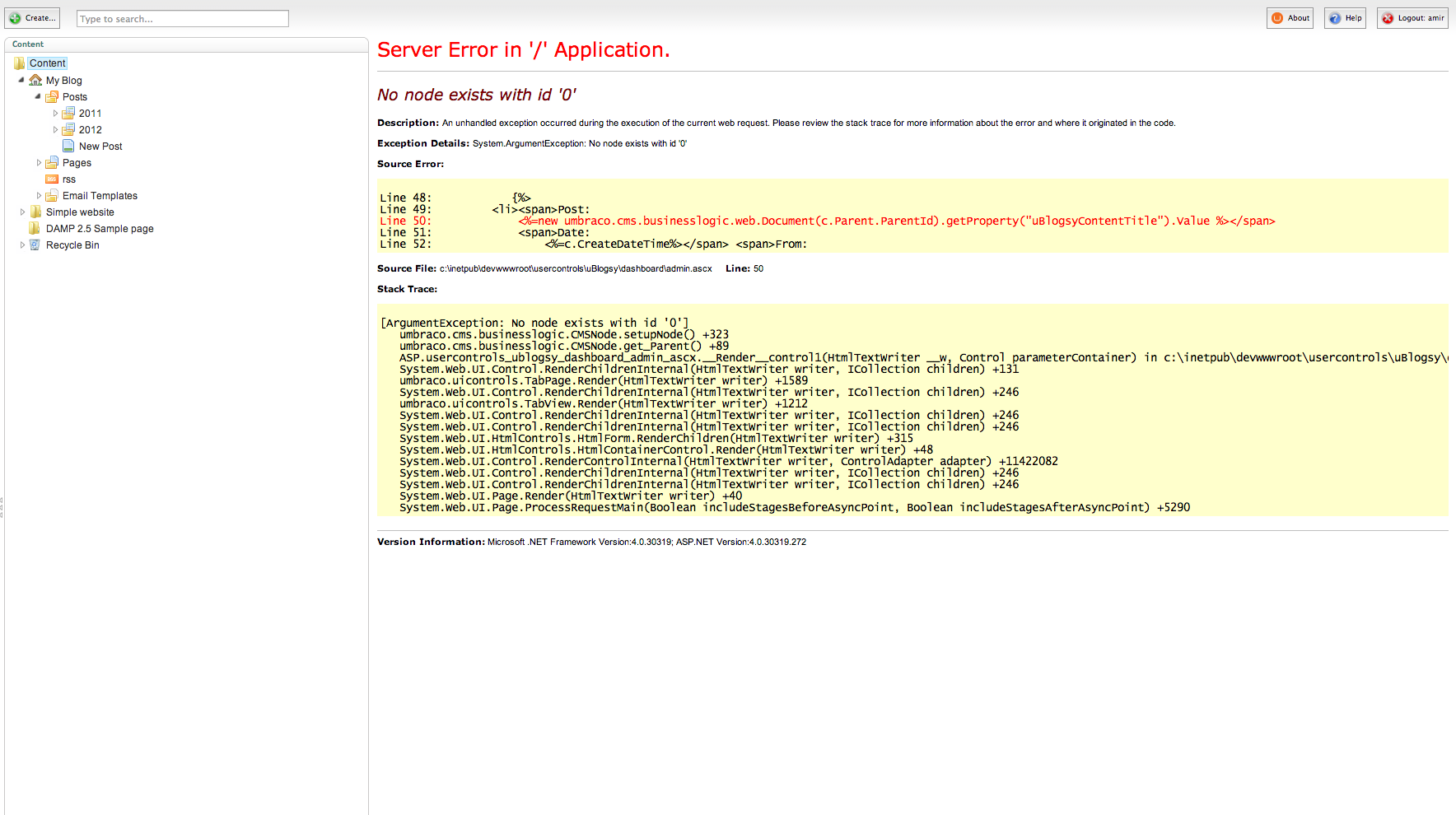Click the About orange icon
The height and width of the screenshot is (815, 1456).
[x=1277, y=18]
